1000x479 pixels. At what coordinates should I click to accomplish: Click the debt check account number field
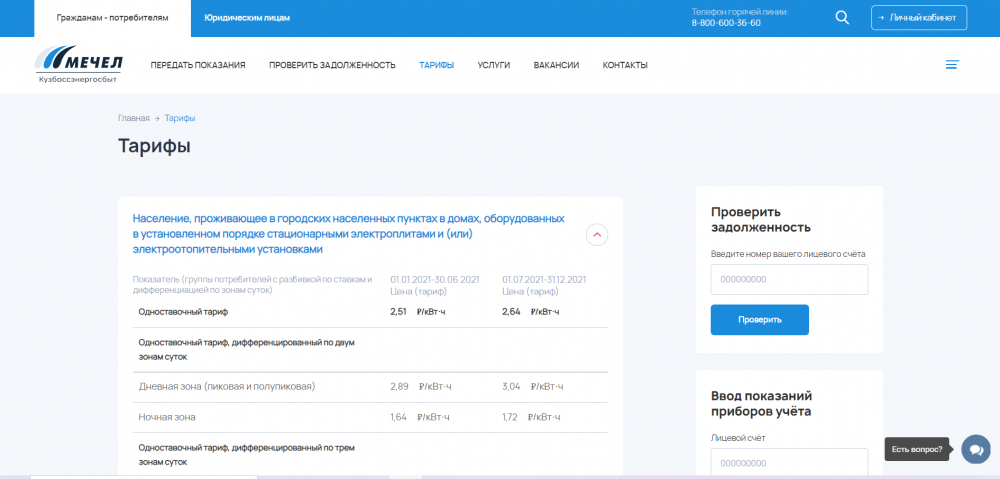tap(789, 280)
